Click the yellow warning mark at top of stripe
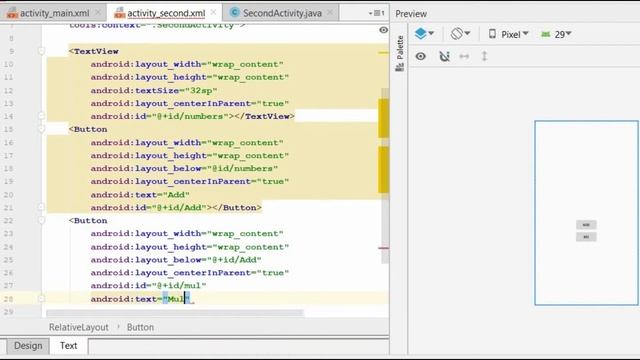The image size is (640, 360). pyautogui.click(x=383, y=53)
